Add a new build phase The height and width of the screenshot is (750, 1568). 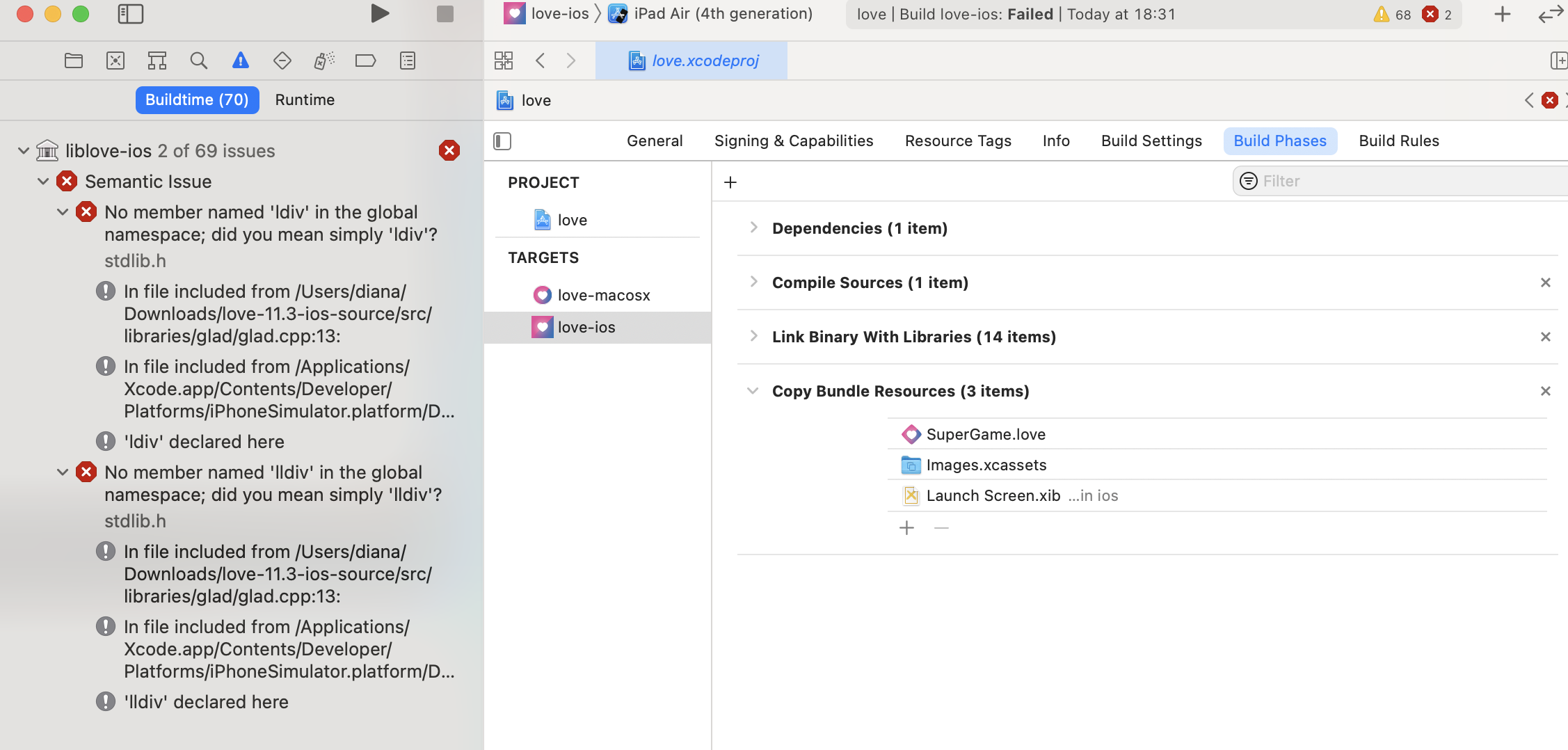(x=730, y=182)
